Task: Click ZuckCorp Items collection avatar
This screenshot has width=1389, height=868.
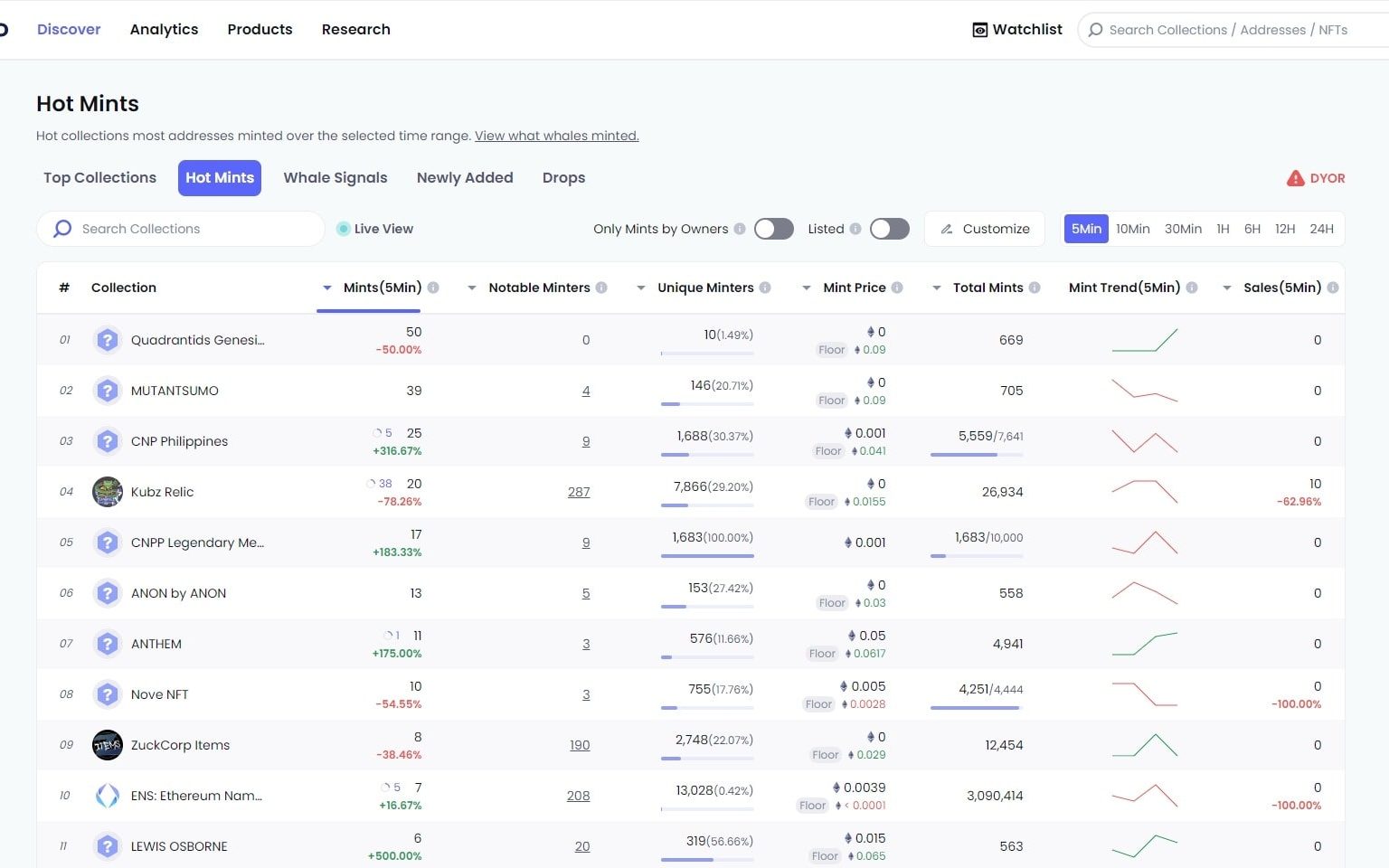Action: point(108,745)
